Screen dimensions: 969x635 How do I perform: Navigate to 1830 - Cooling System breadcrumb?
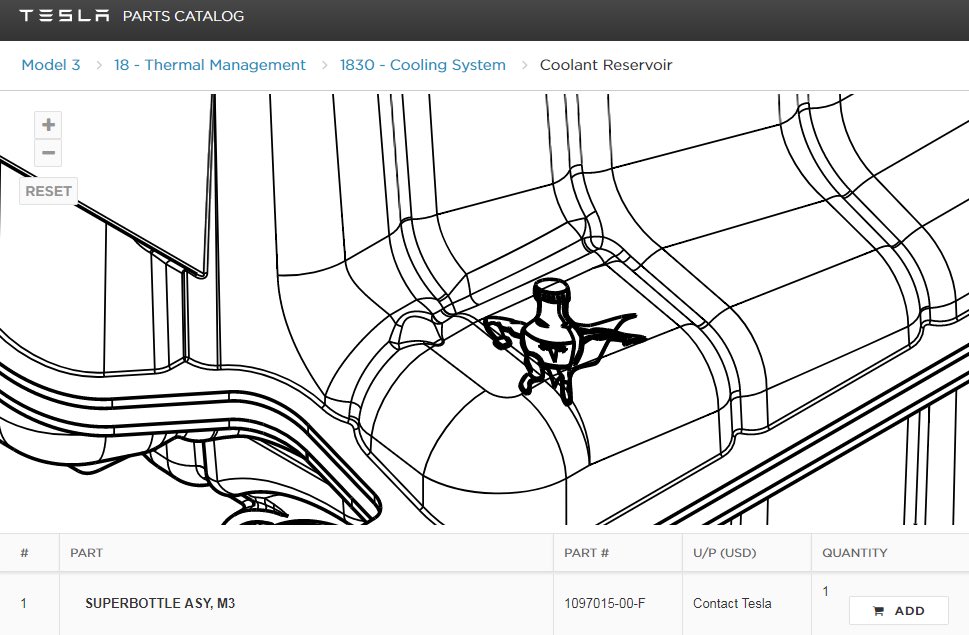[423, 65]
